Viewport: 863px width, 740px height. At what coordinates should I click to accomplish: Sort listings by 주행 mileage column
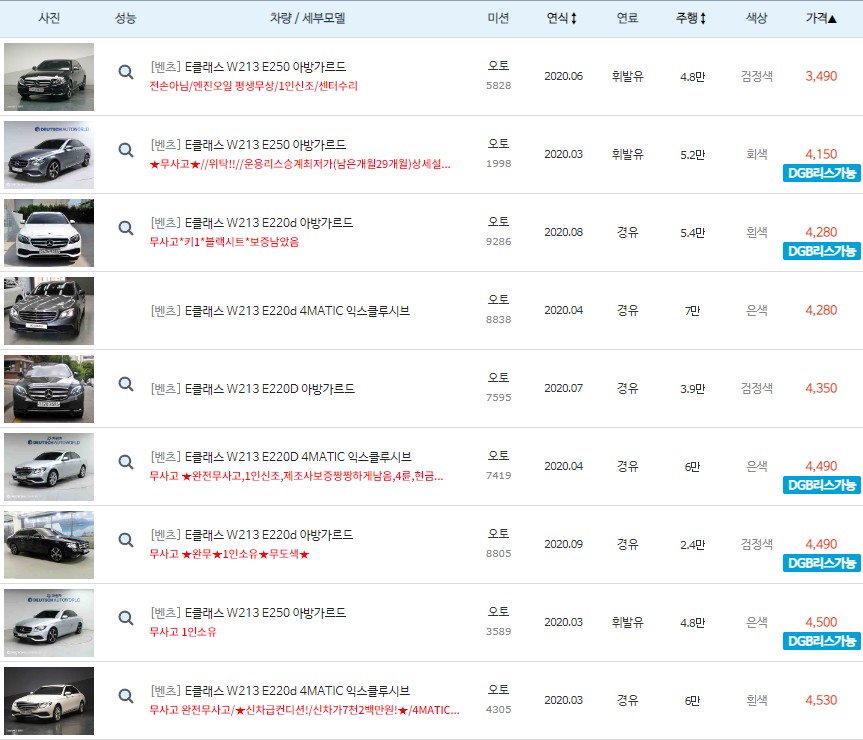coord(691,18)
